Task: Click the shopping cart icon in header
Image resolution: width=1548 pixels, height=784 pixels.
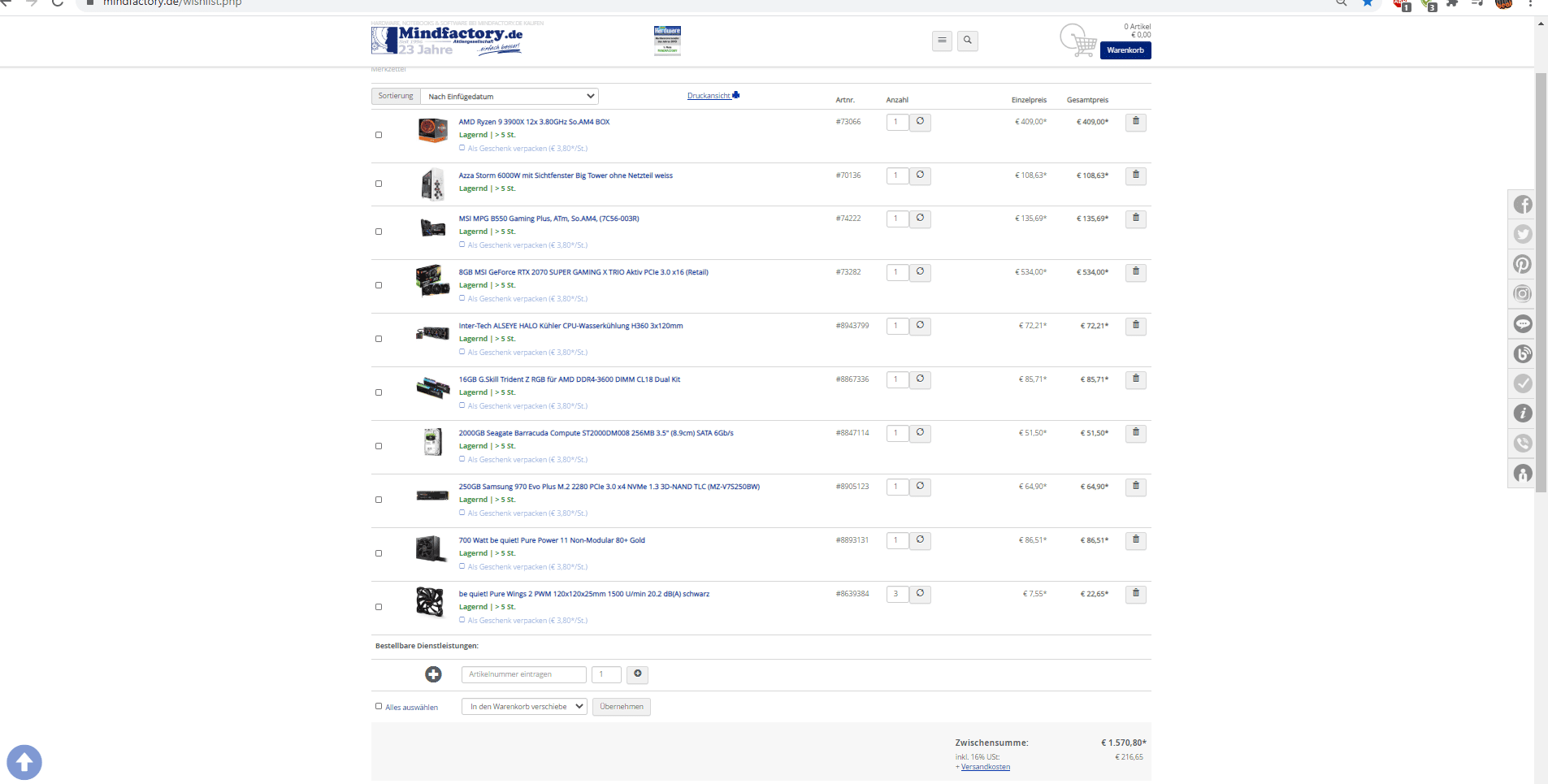Action: tap(1078, 40)
